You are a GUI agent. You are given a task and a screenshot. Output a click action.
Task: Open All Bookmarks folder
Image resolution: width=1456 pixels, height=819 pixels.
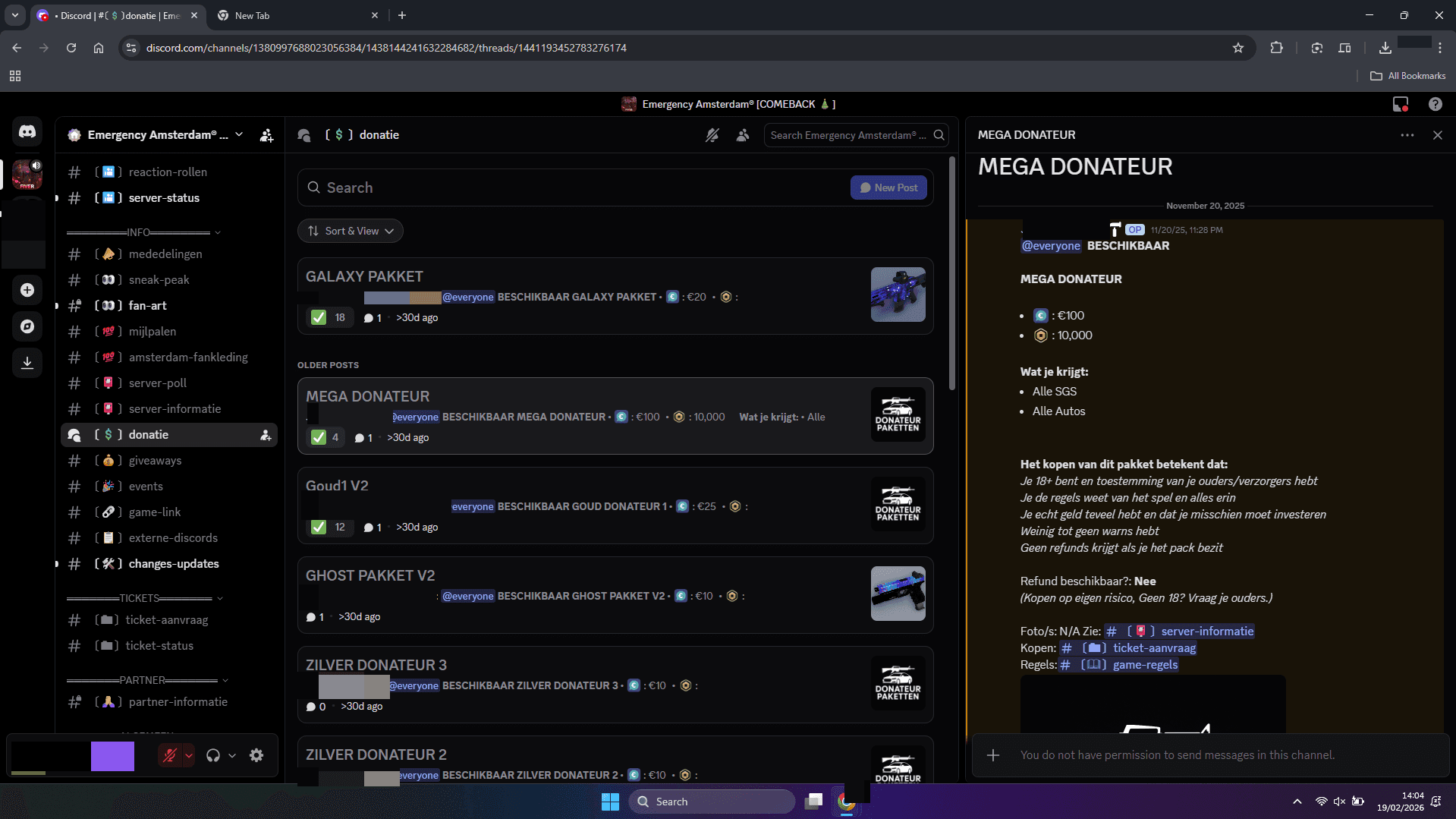tap(1407, 76)
